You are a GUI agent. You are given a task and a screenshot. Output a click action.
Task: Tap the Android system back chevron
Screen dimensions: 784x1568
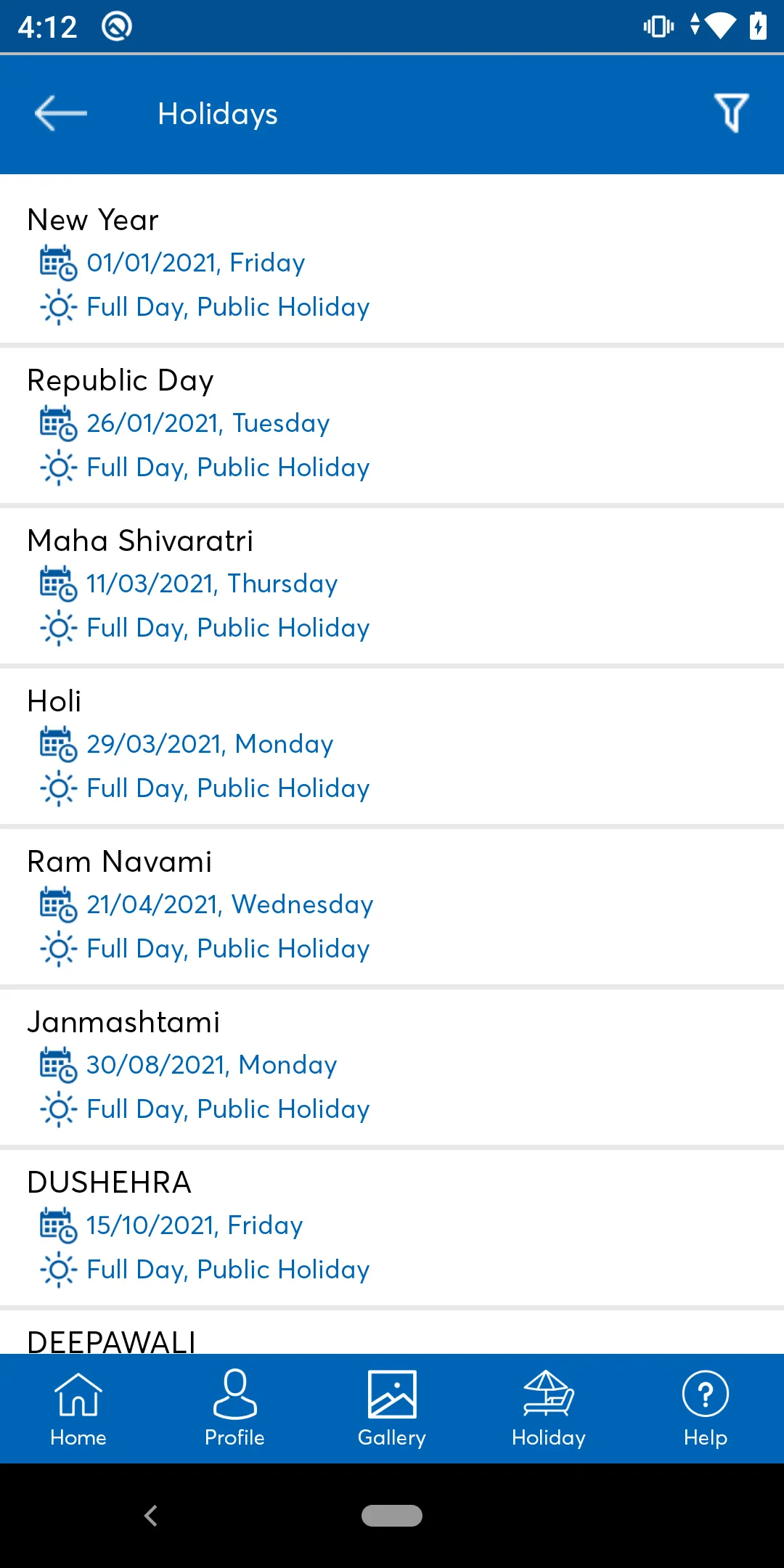tap(150, 1516)
